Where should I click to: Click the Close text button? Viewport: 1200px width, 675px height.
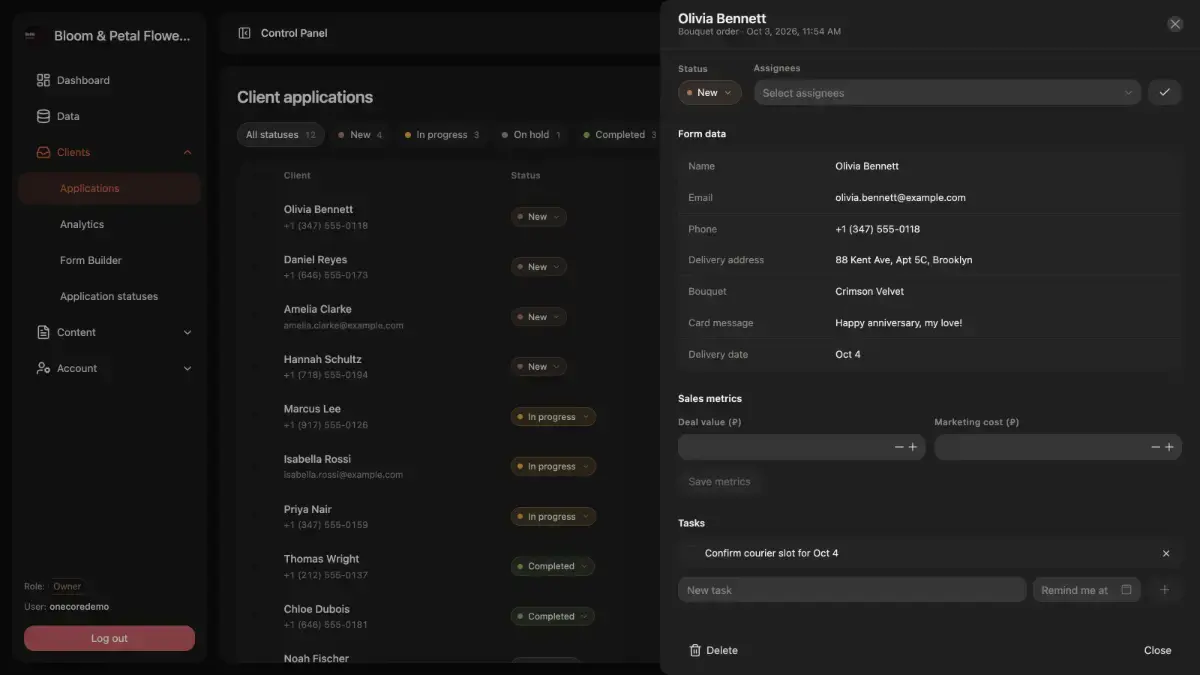pos(1157,650)
